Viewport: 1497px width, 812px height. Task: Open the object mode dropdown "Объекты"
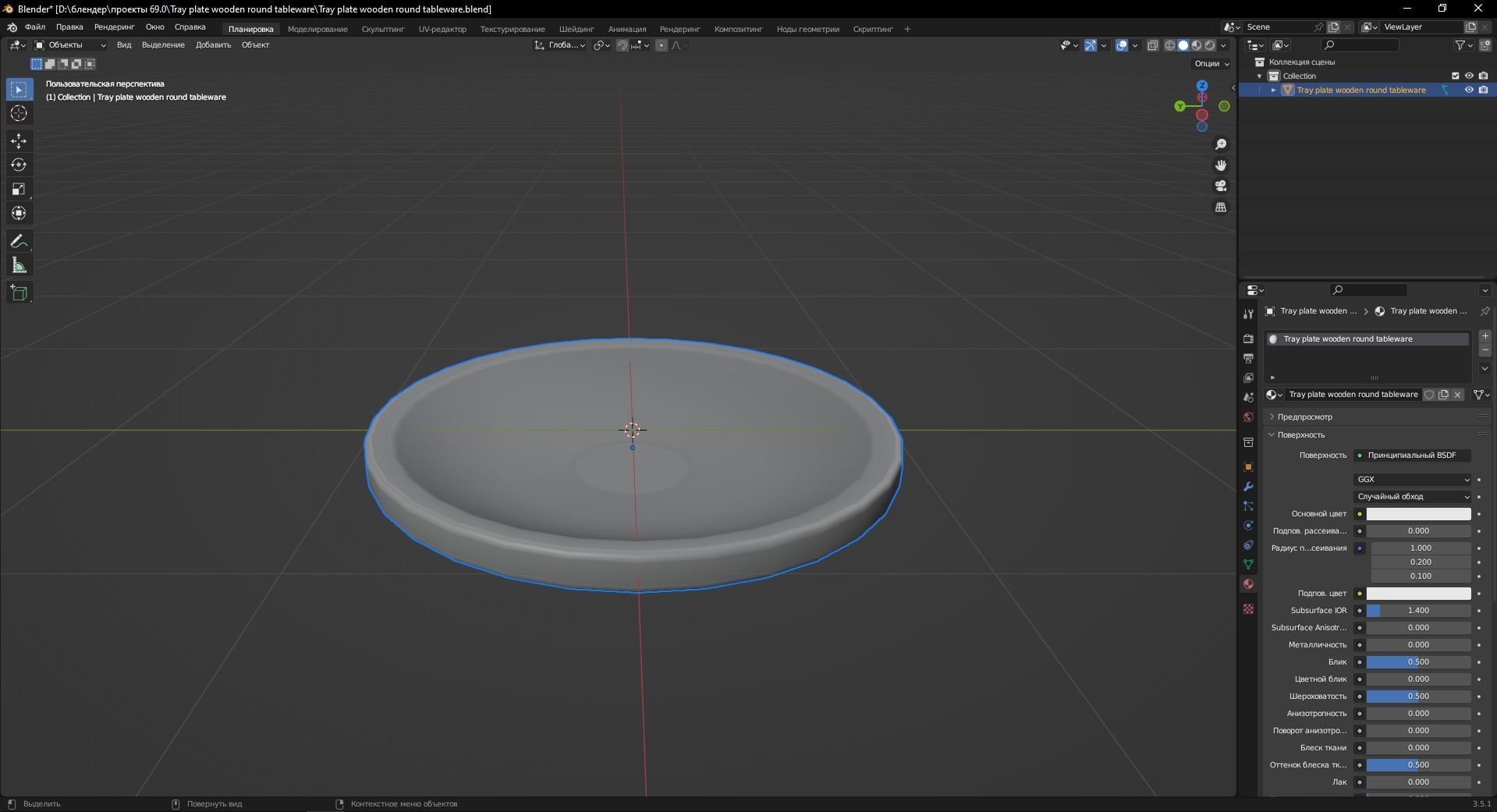70,45
